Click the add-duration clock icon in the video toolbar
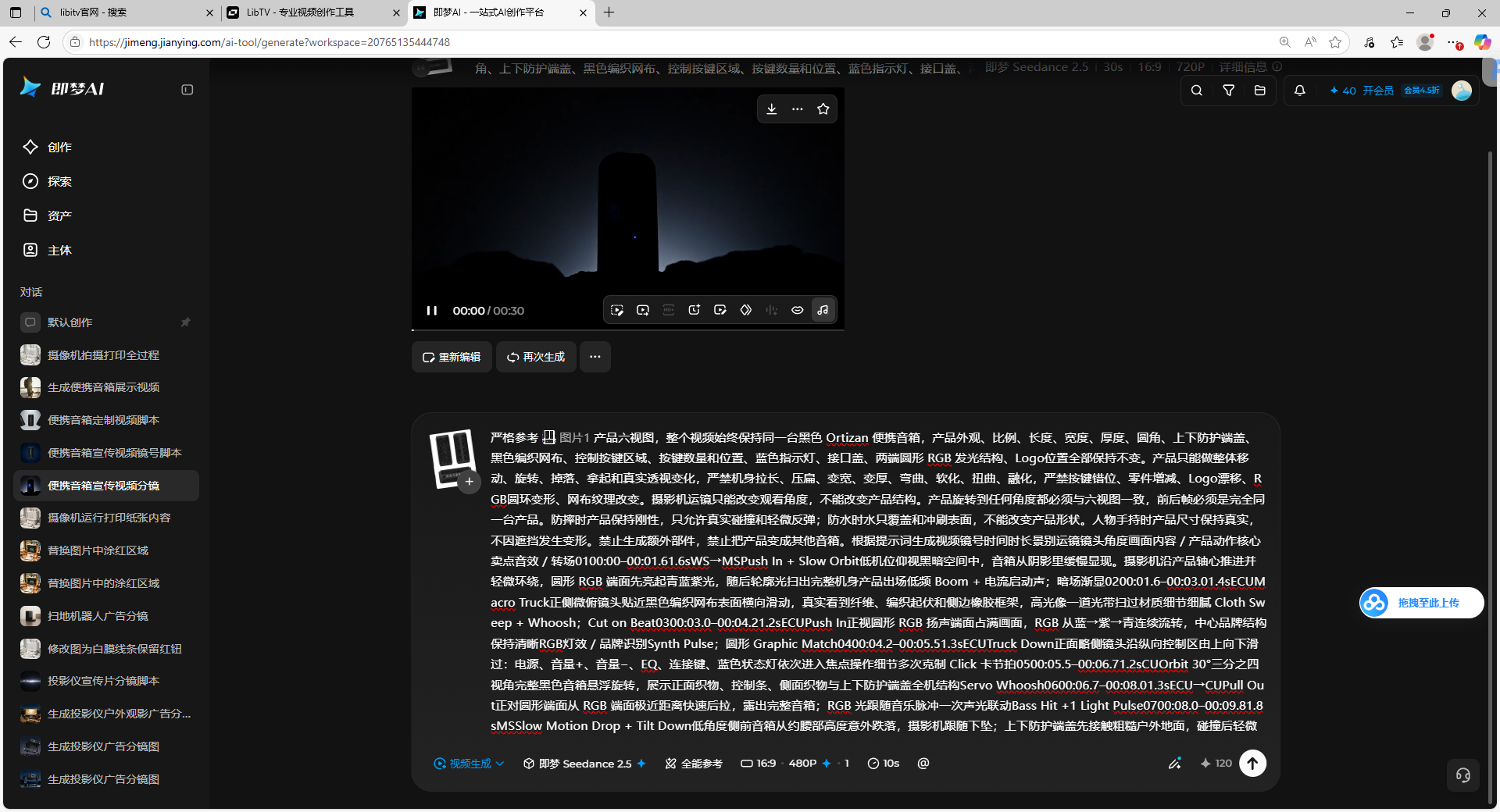The image size is (1500, 812). click(694, 310)
